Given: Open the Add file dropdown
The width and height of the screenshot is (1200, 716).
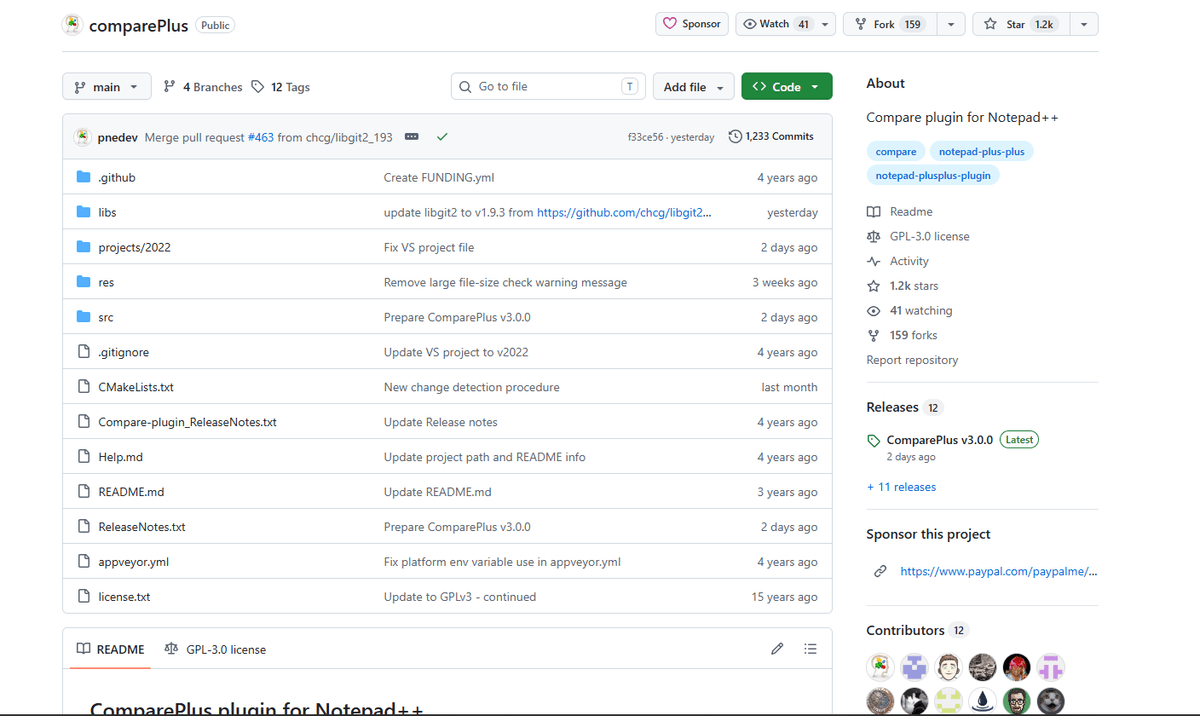Looking at the screenshot, I should tap(694, 87).
